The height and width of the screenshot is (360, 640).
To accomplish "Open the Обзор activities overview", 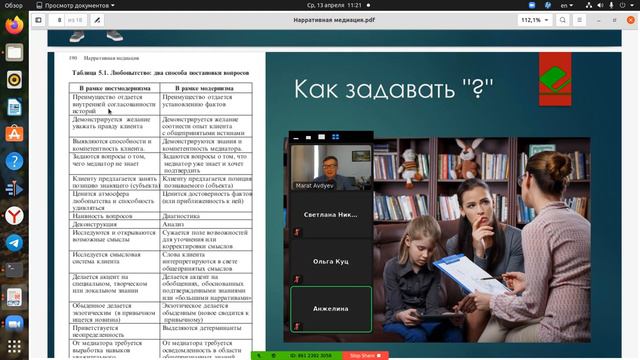I will 13,5.
